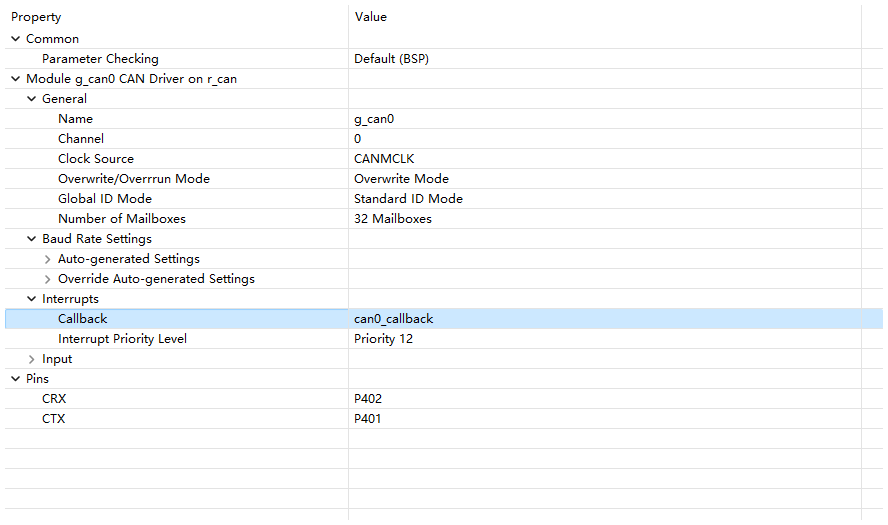Collapse the Baud Rate Settings group
The height and width of the screenshot is (525, 888).
coord(31,239)
